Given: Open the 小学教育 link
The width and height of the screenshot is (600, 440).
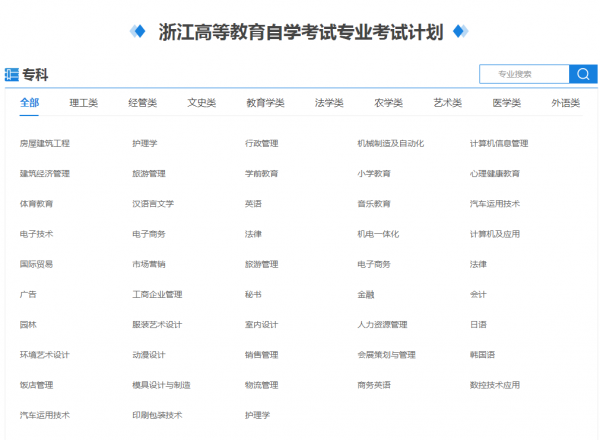Looking at the screenshot, I should 374,174.
